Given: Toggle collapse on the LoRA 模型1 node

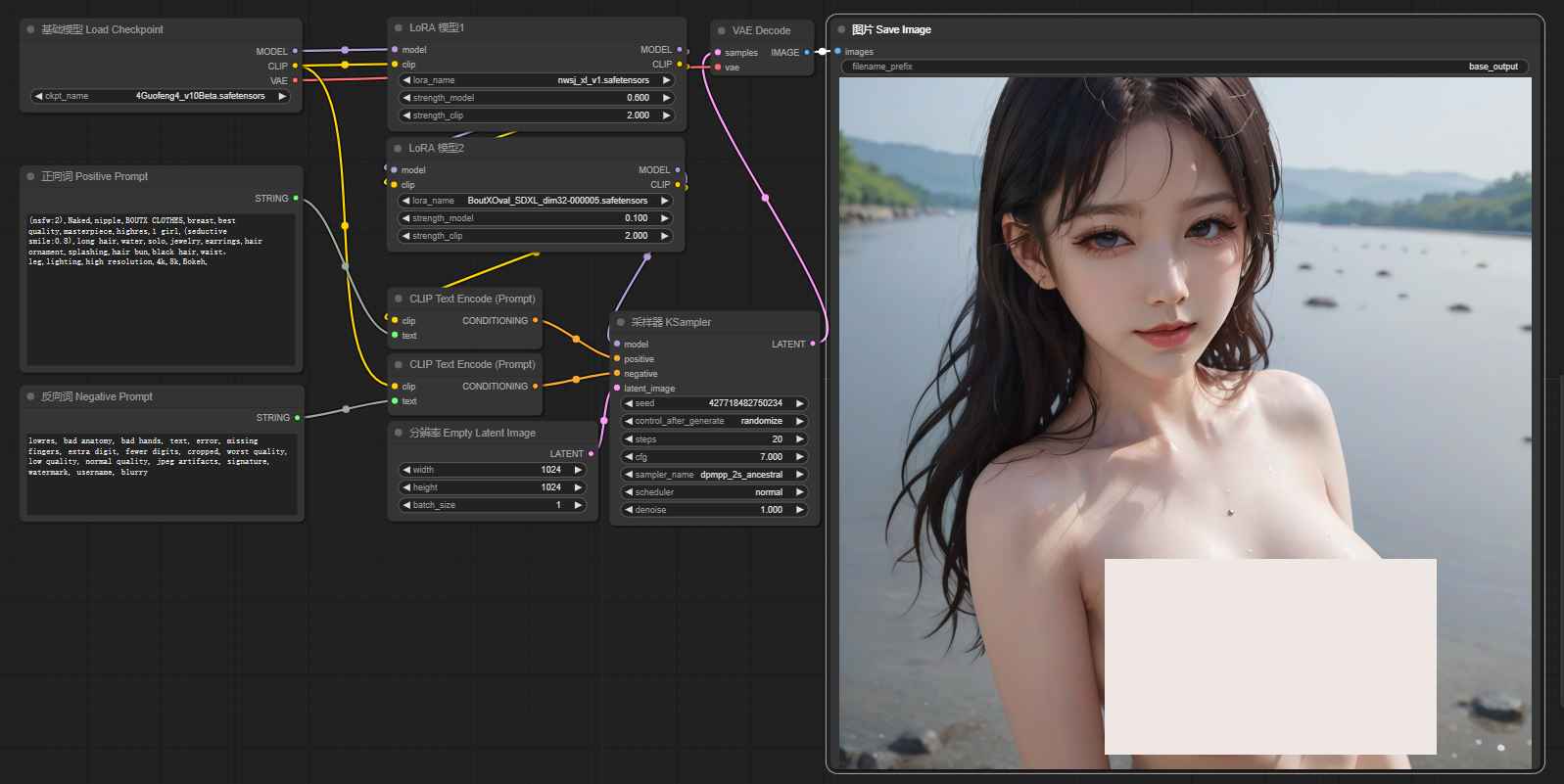Looking at the screenshot, I should [x=399, y=28].
